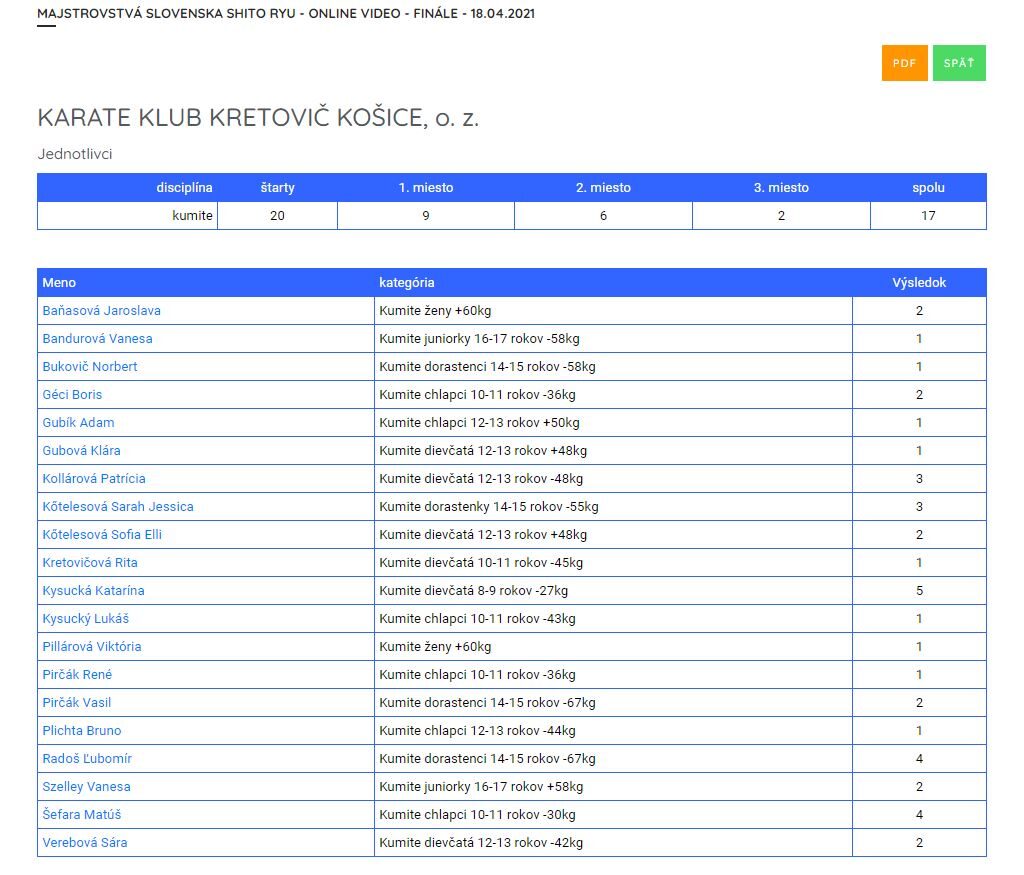The width and height of the screenshot is (1024, 875).
Task: Select Pirčák Vasil link
Action: (x=76, y=703)
